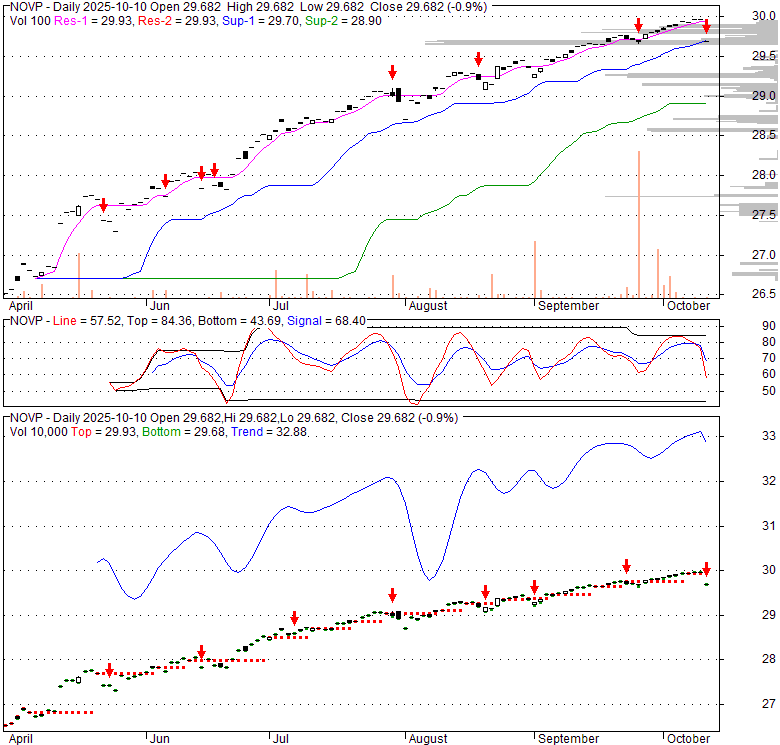The image size is (780, 745).
Task: Click the first red arrow in bottom trend chart
Action: [x=109, y=671]
